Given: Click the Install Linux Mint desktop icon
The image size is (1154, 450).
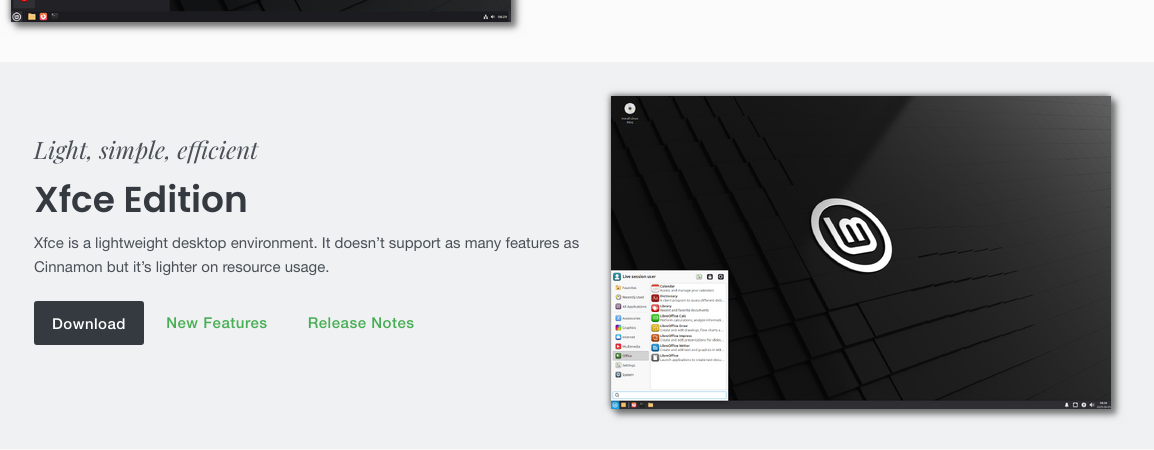Looking at the screenshot, I should click(630, 110).
